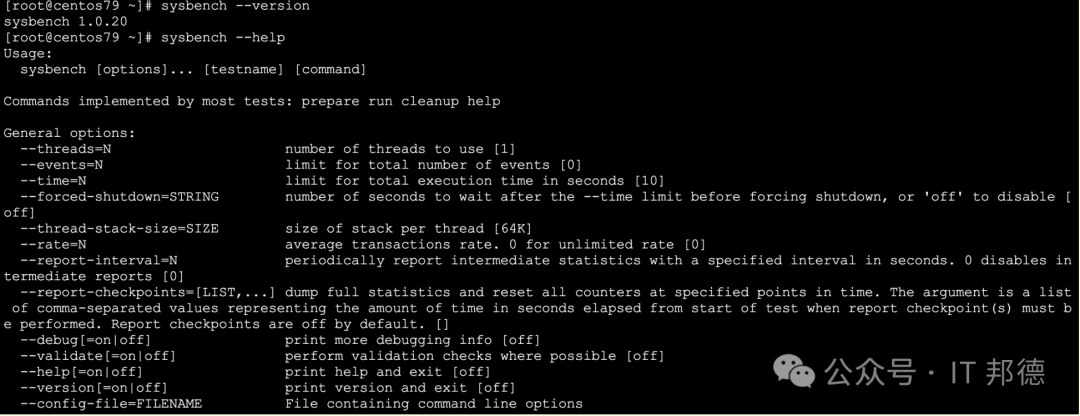Click the --debug[=on|off] option
Screen dimensions: 1080x416
[85, 340]
